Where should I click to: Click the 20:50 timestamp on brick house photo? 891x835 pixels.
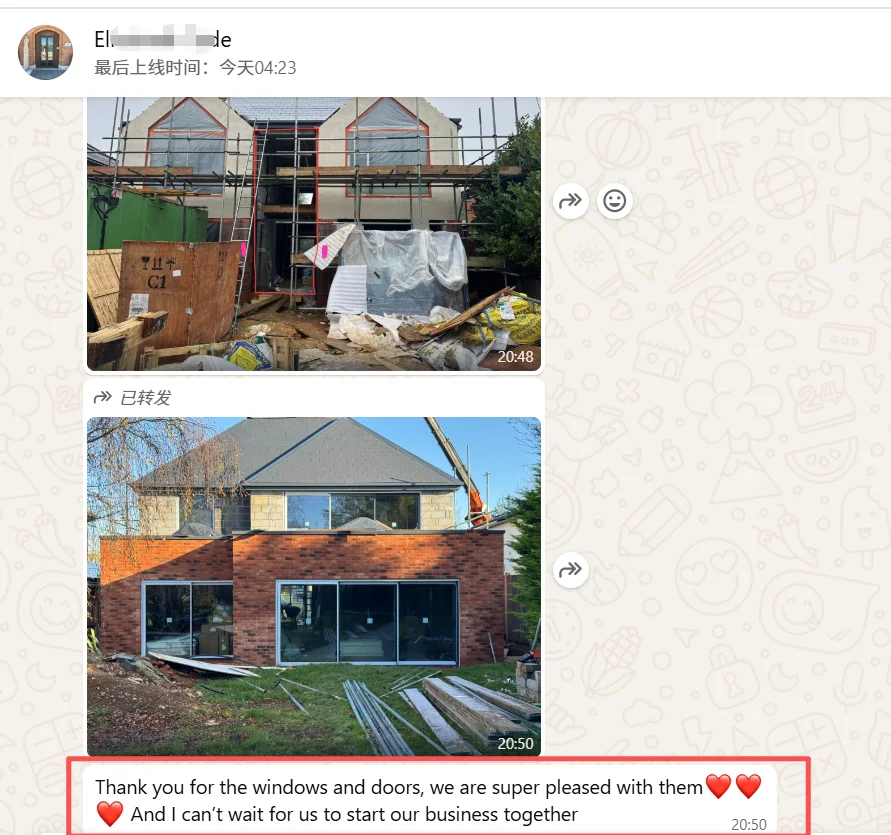click(x=515, y=743)
